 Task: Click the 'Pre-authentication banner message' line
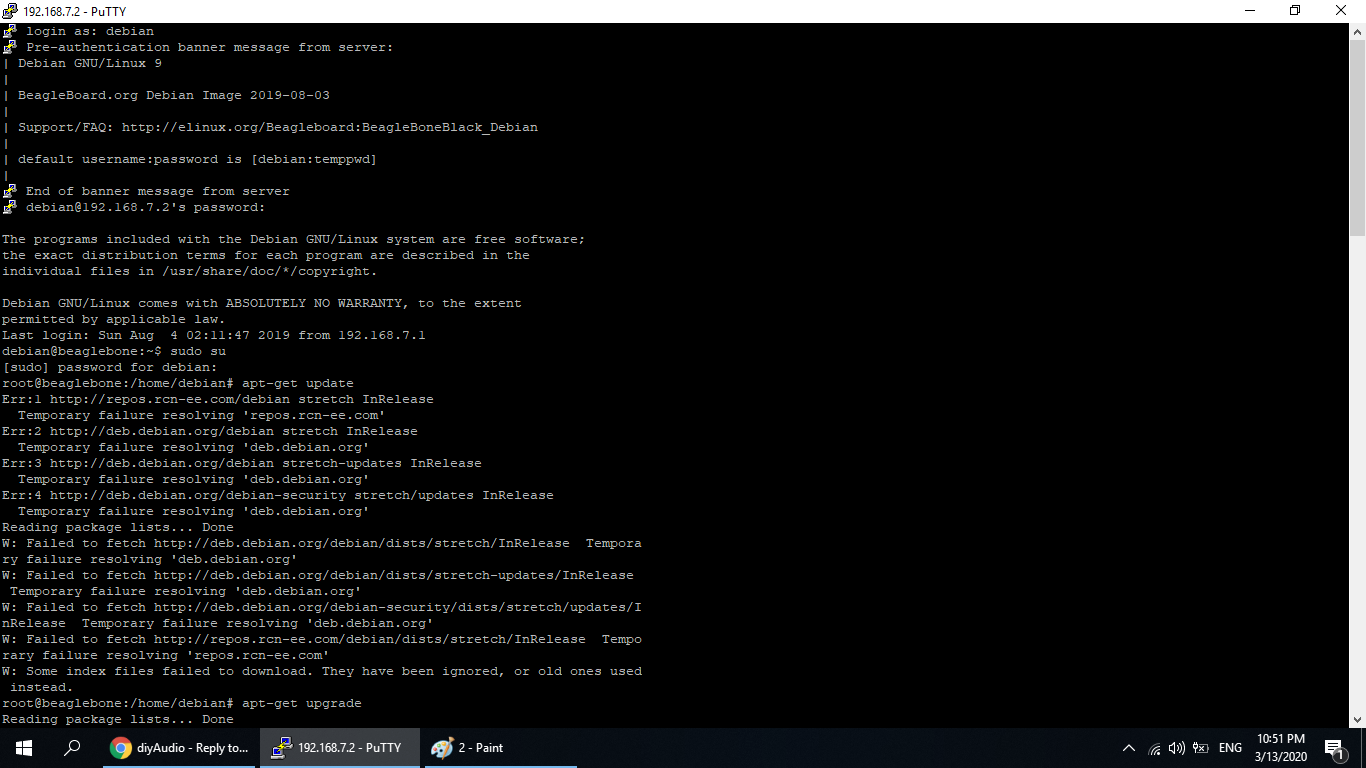coord(210,47)
